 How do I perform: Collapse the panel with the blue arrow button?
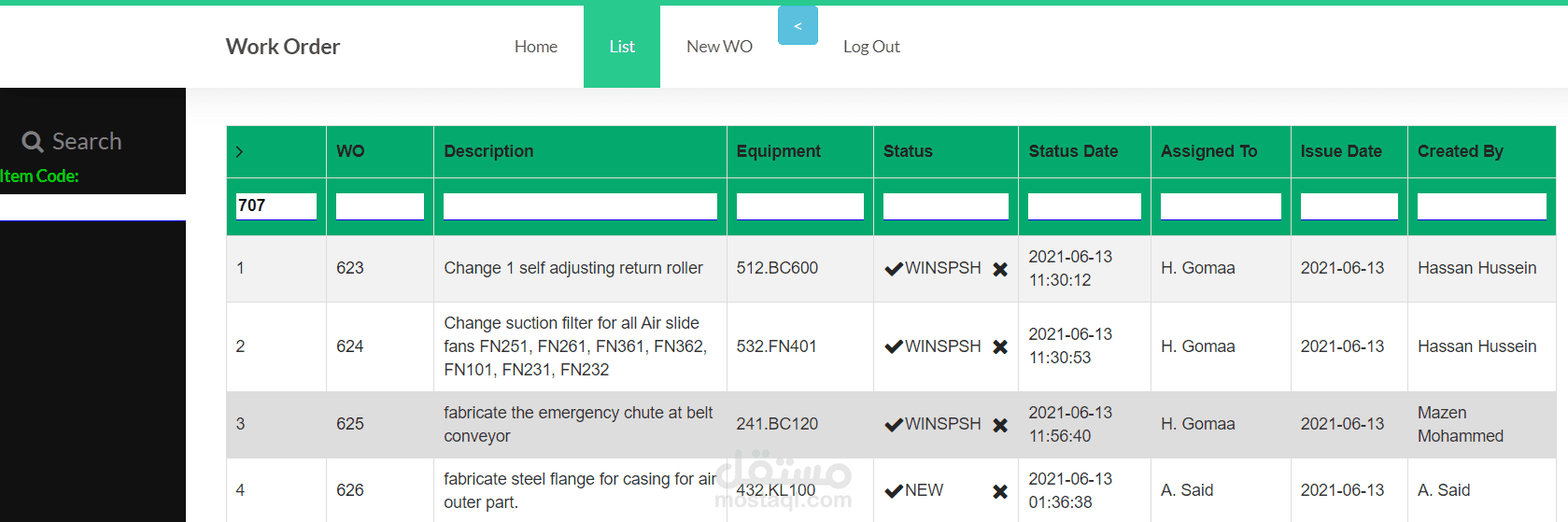point(798,26)
